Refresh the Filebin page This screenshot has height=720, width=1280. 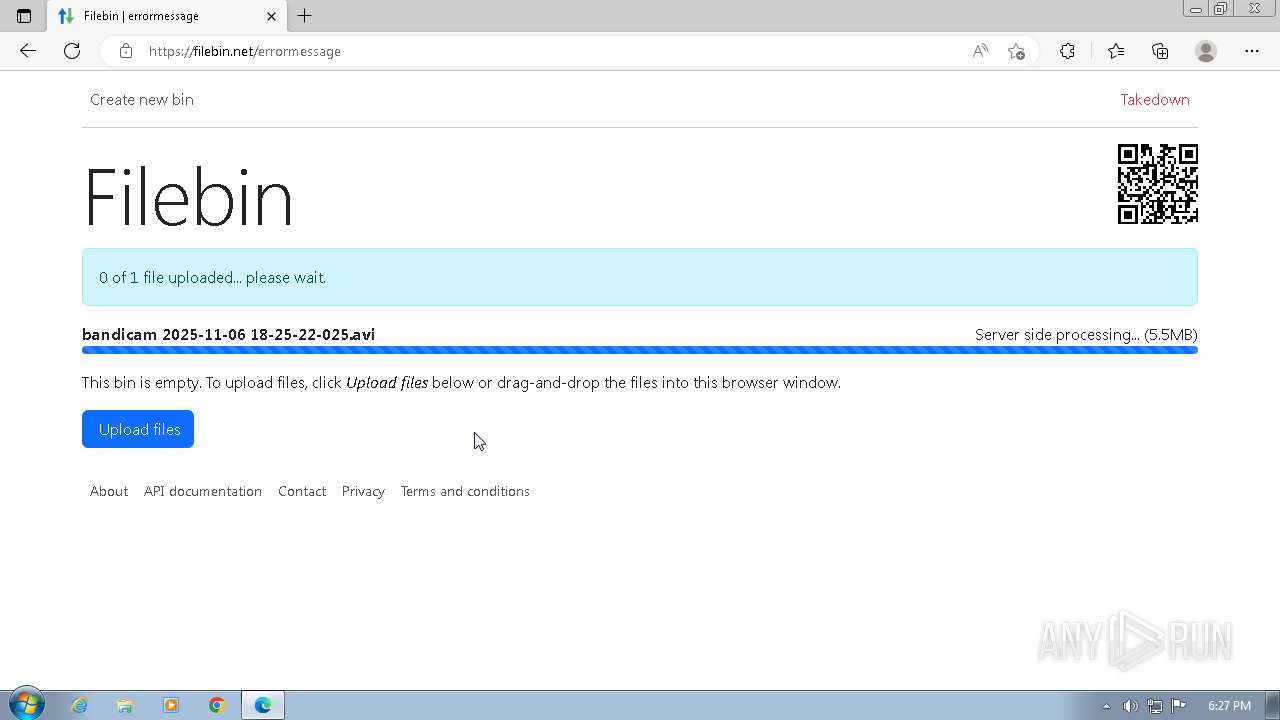[72, 51]
